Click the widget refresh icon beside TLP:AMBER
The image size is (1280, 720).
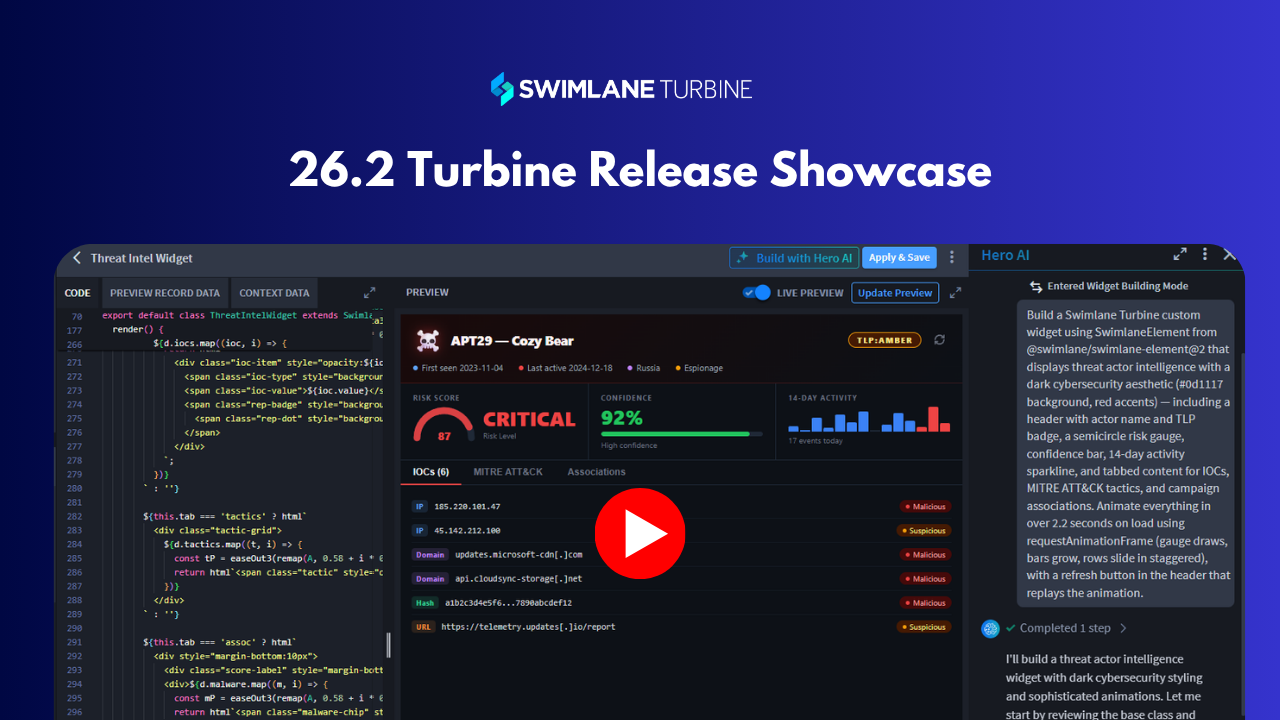[939, 340]
